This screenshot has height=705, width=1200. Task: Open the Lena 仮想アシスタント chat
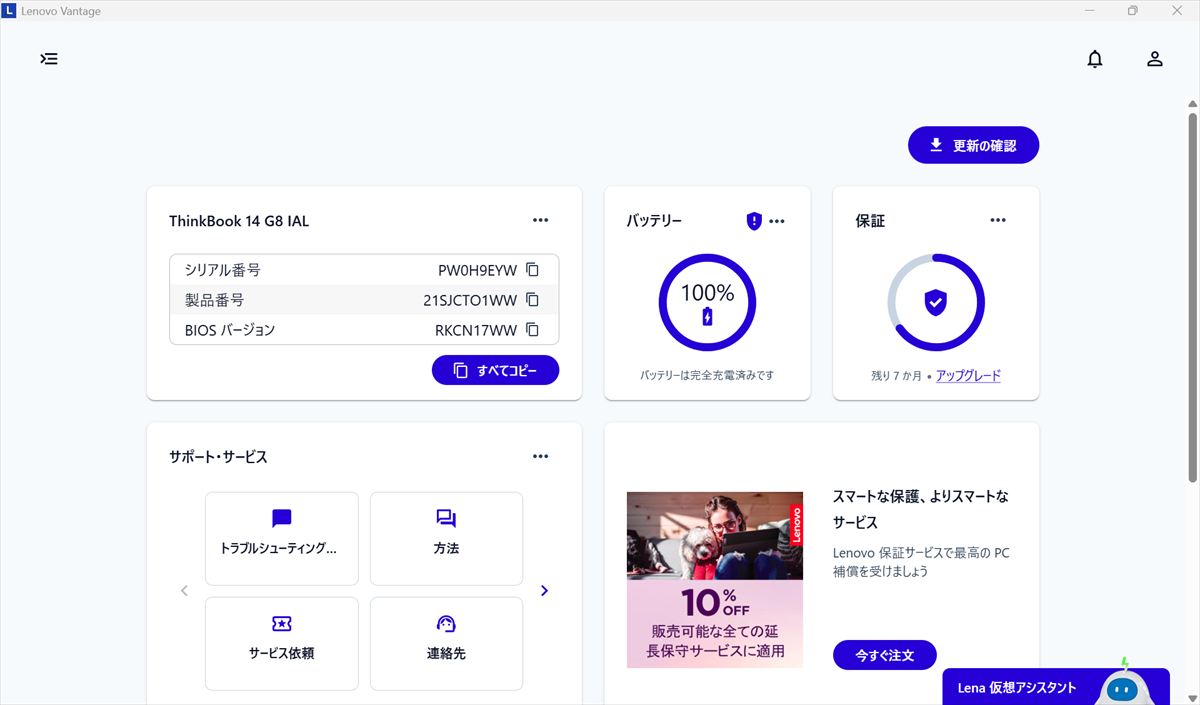(1017, 687)
